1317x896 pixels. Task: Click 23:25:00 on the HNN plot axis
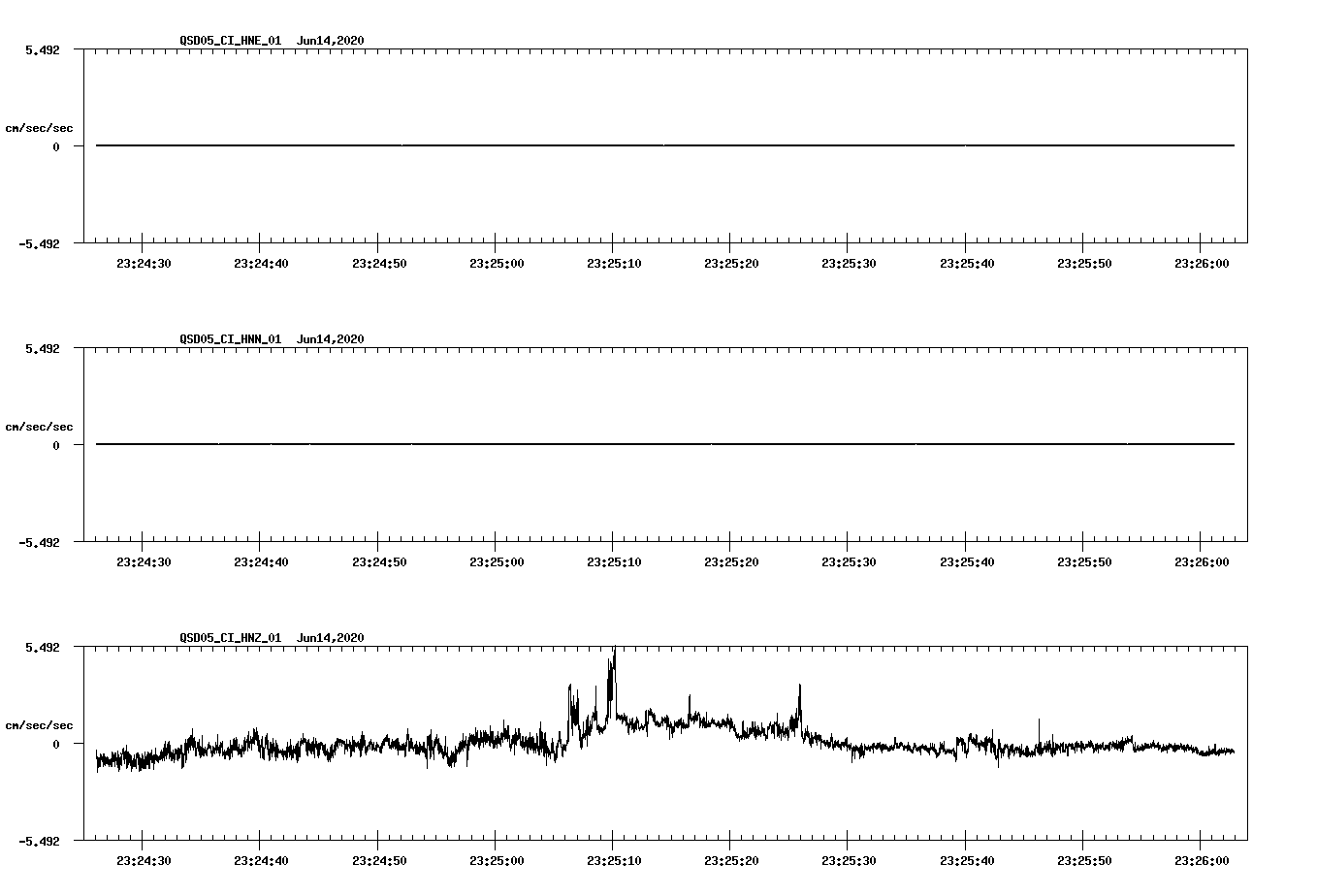(x=496, y=562)
